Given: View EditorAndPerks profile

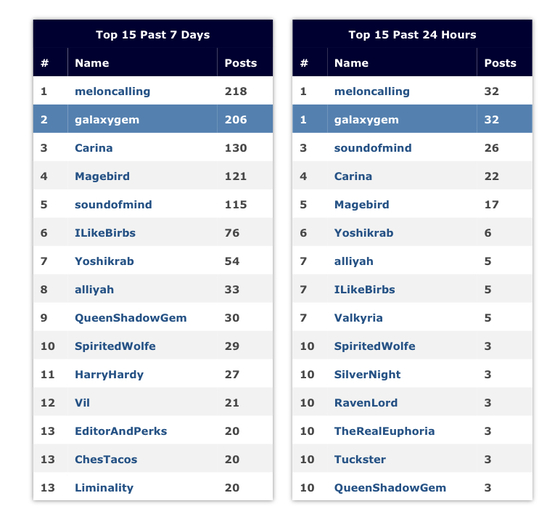Looking at the screenshot, I should coord(121,431).
